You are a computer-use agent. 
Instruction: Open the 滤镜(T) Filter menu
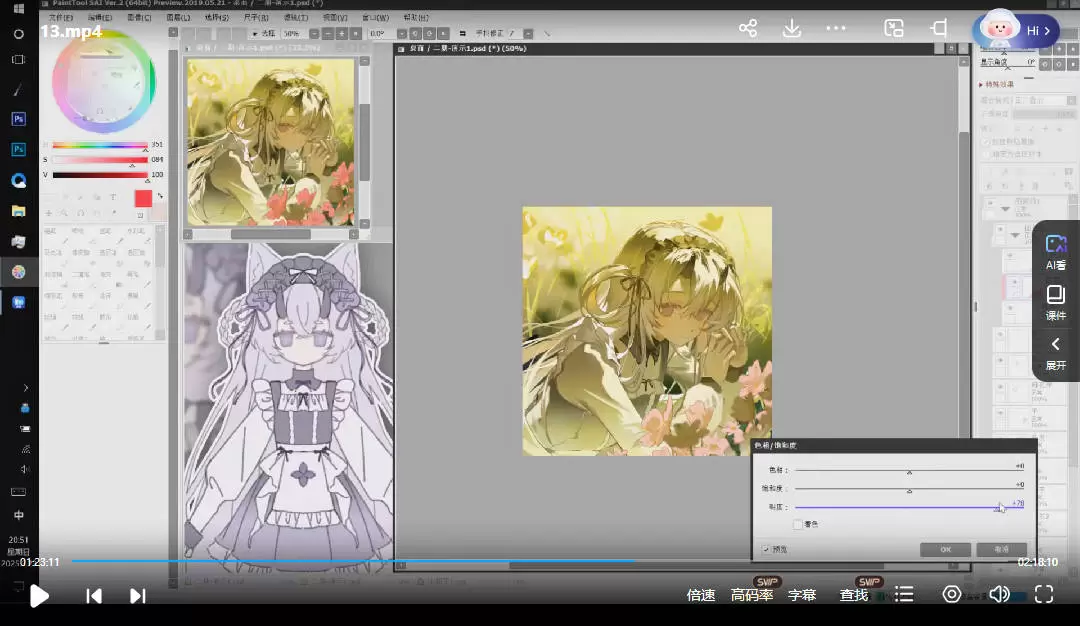(x=296, y=17)
